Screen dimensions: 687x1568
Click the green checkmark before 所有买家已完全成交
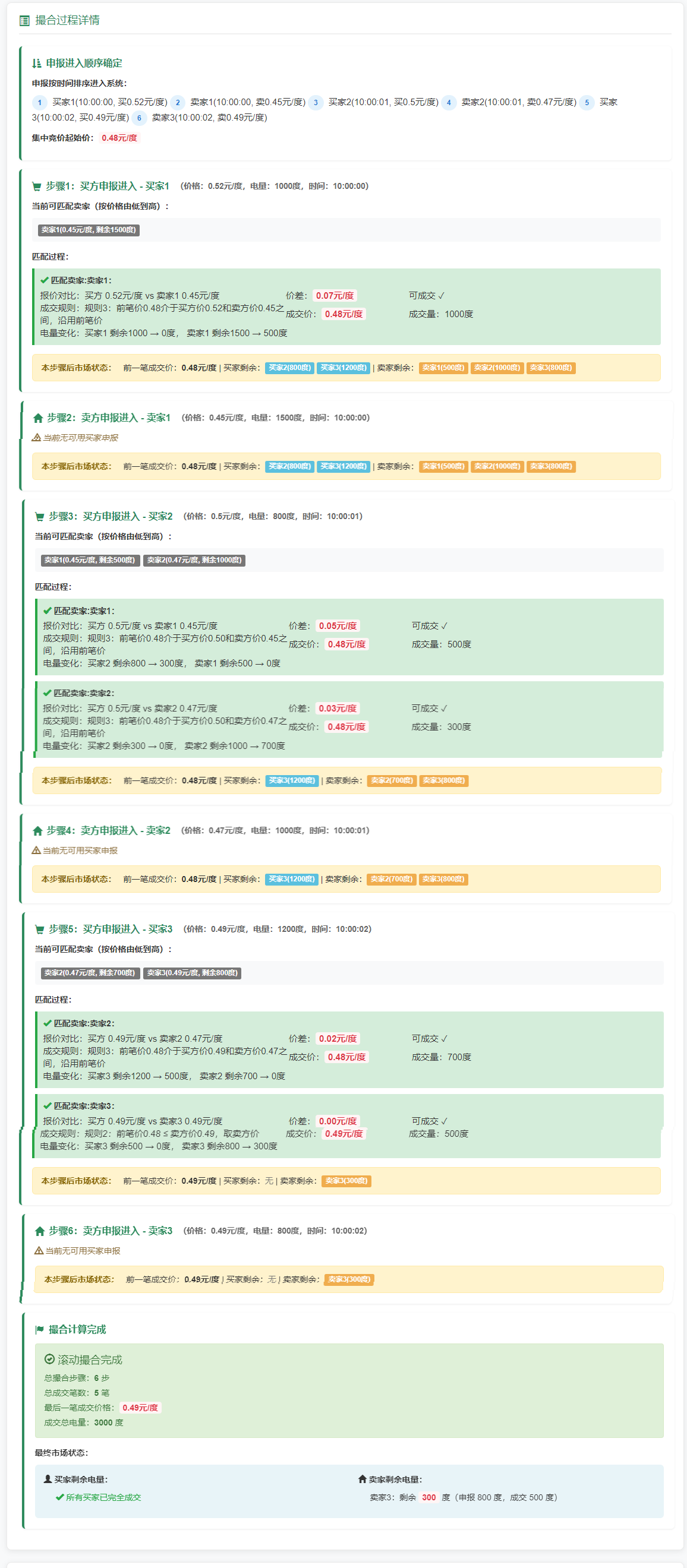(x=59, y=1497)
